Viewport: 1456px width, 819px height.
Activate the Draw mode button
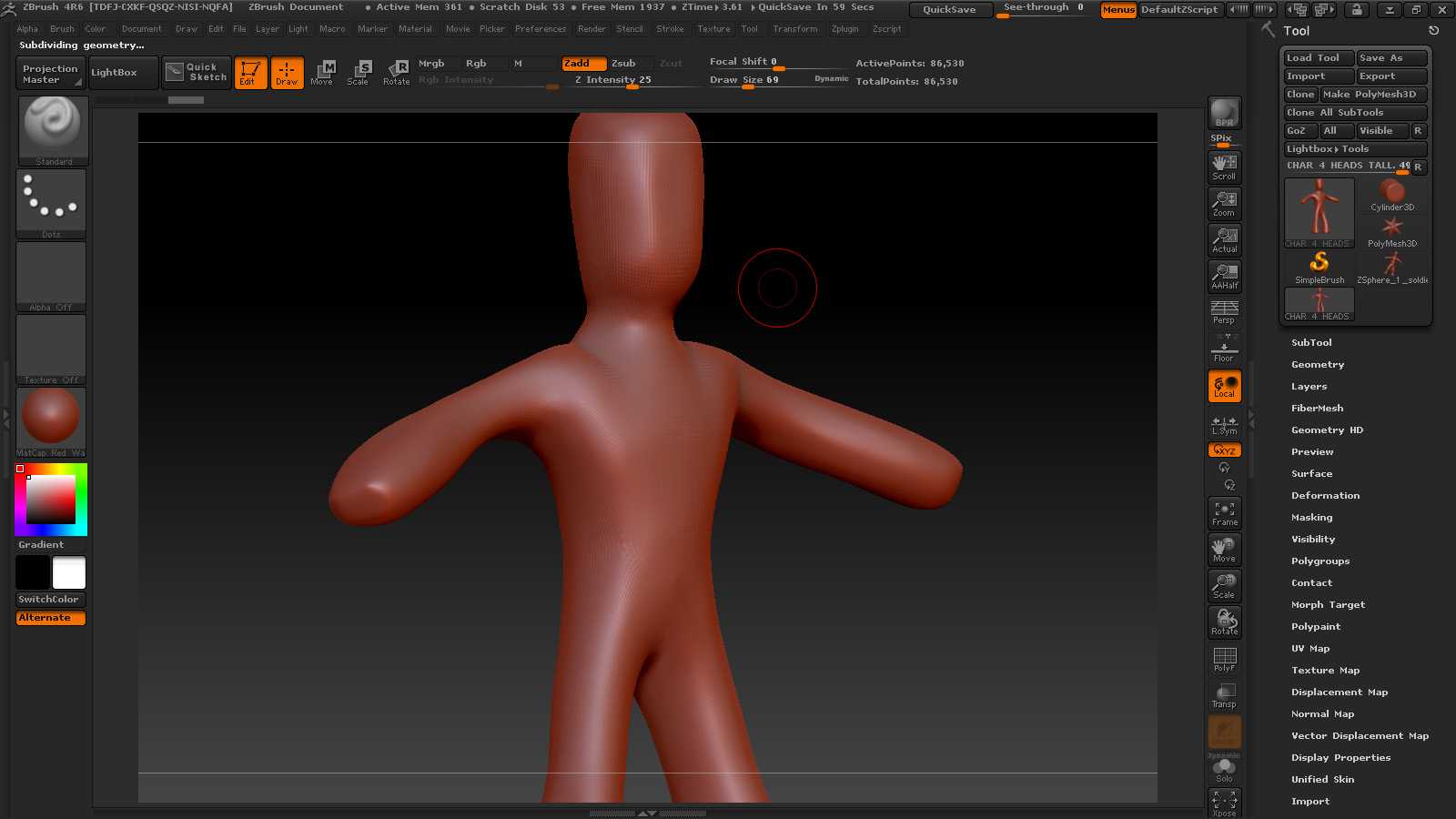pyautogui.click(x=287, y=73)
